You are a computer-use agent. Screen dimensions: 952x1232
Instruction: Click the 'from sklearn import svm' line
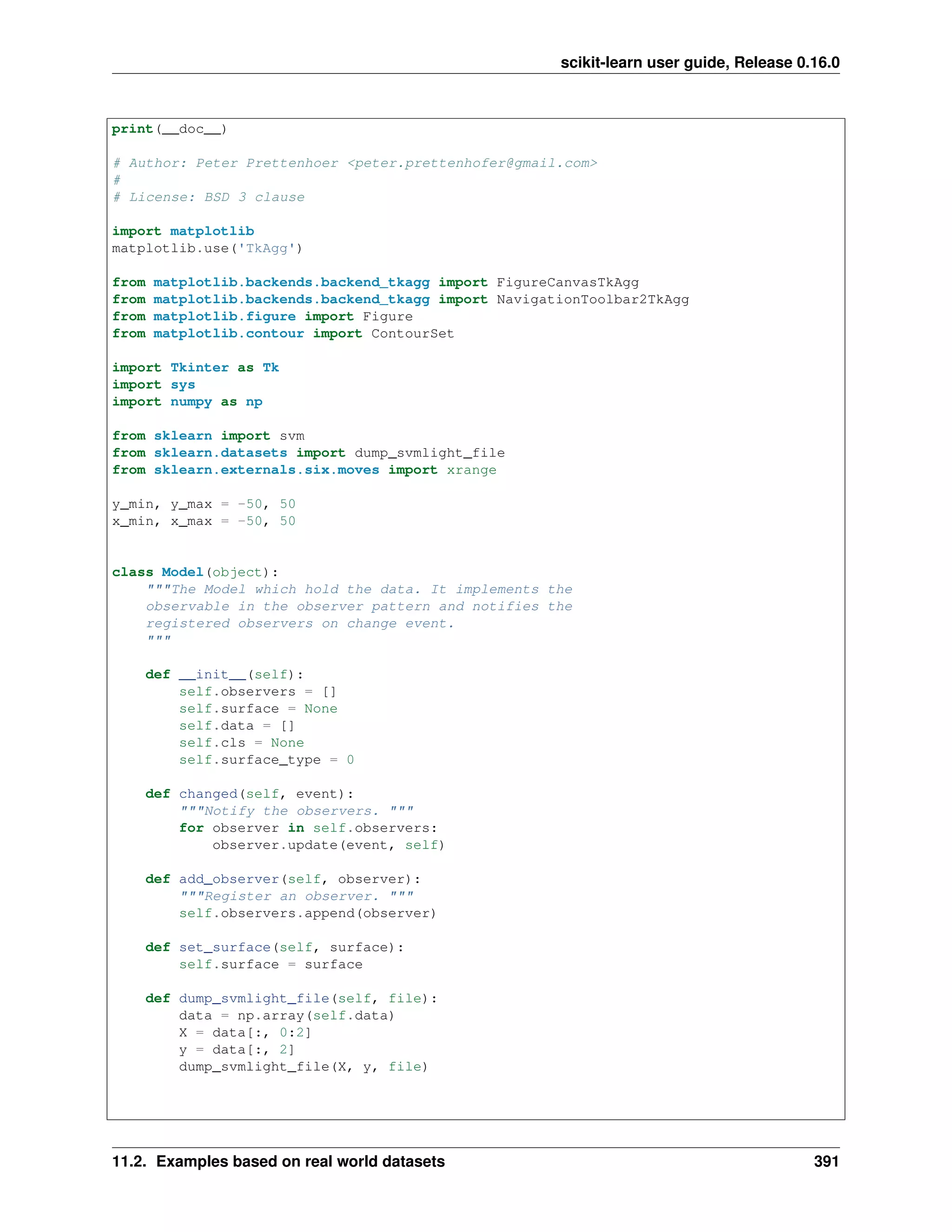[208, 436]
